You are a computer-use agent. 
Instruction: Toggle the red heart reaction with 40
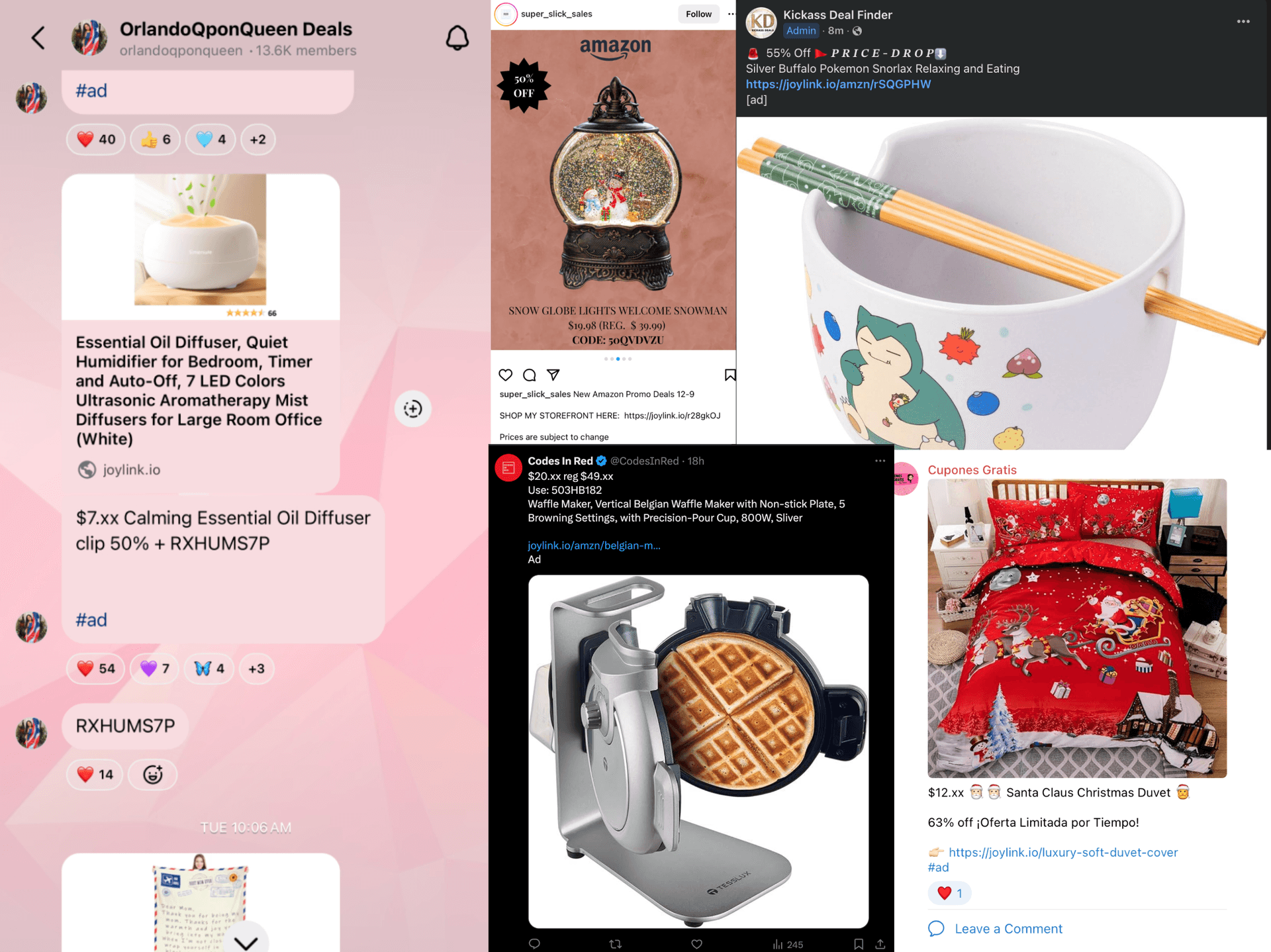[x=96, y=139]
